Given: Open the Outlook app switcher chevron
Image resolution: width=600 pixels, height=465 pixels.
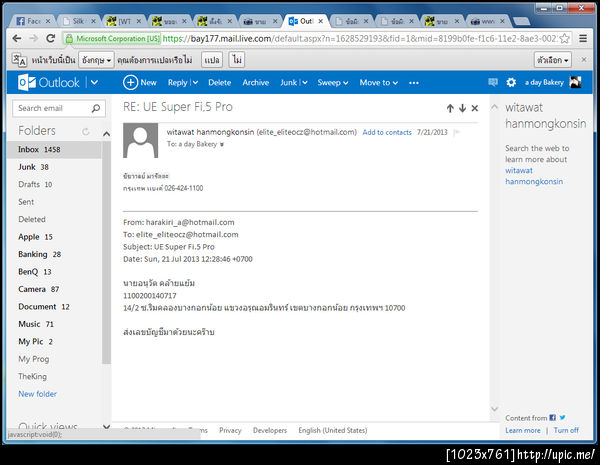Looking at the screenshot, I should [94, 82].
